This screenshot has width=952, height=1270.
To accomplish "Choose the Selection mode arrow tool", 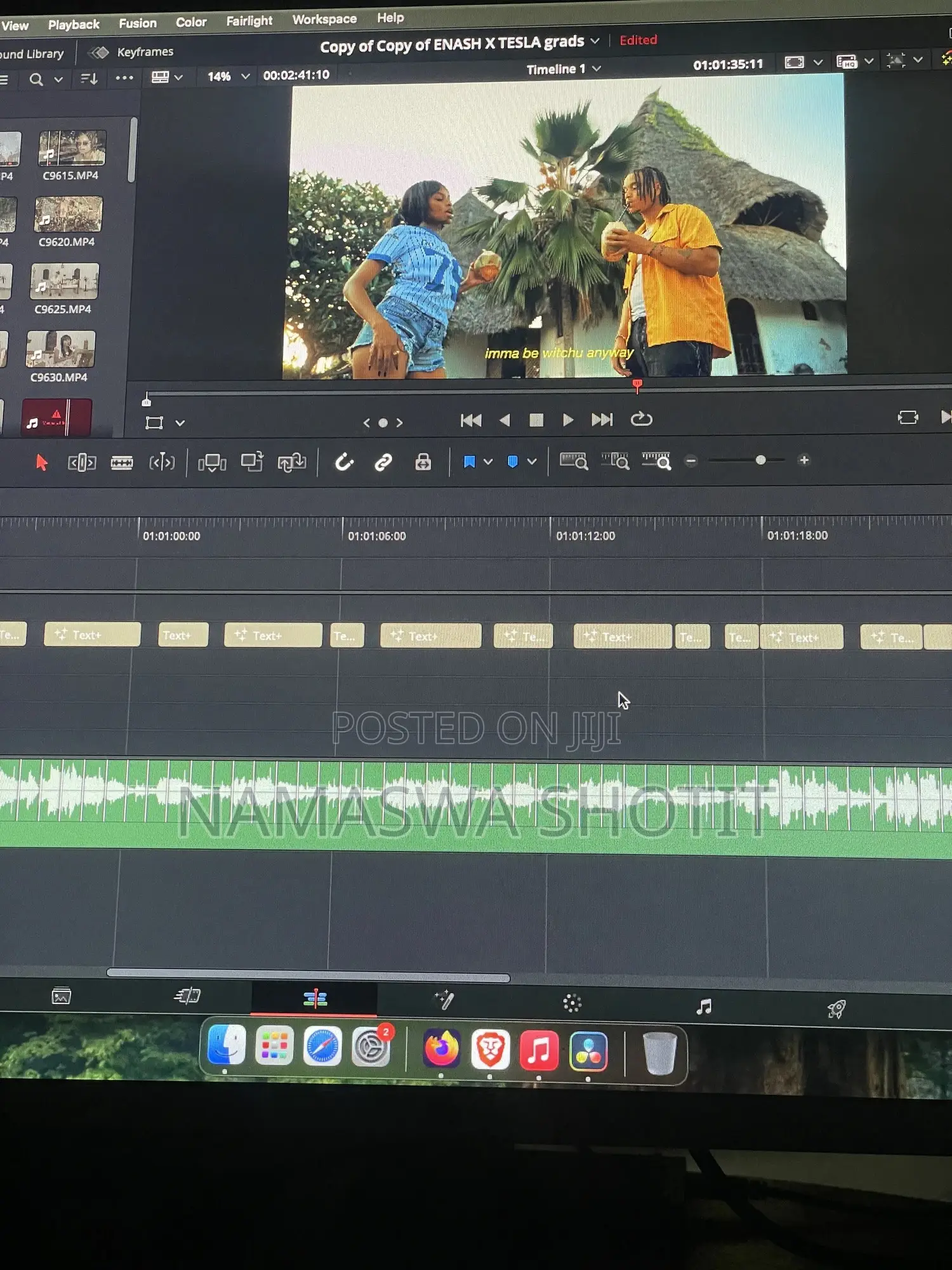I will coord(42,462).
